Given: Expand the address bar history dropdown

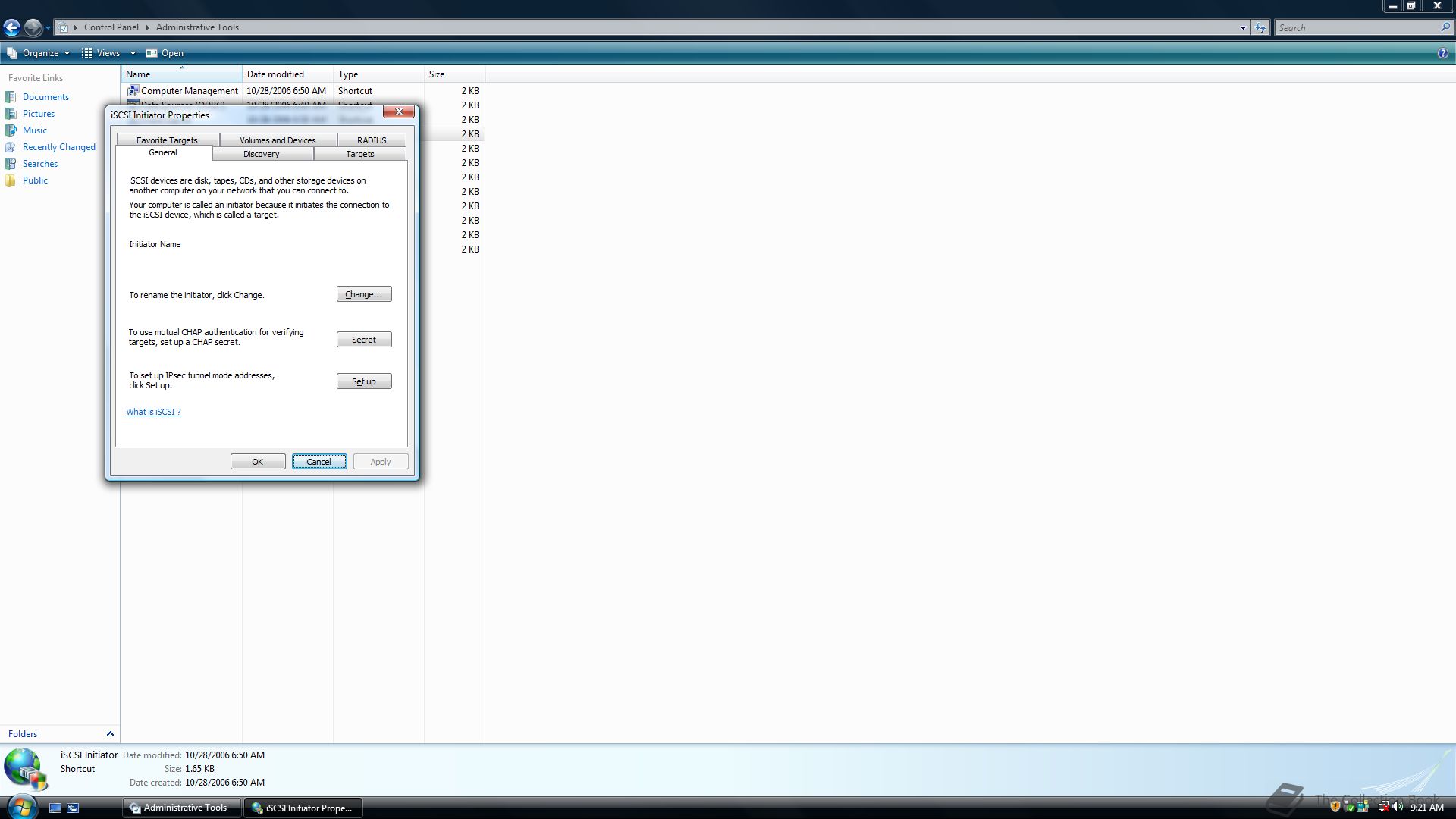Looking at the screenshot, I should click(1243, 27).
